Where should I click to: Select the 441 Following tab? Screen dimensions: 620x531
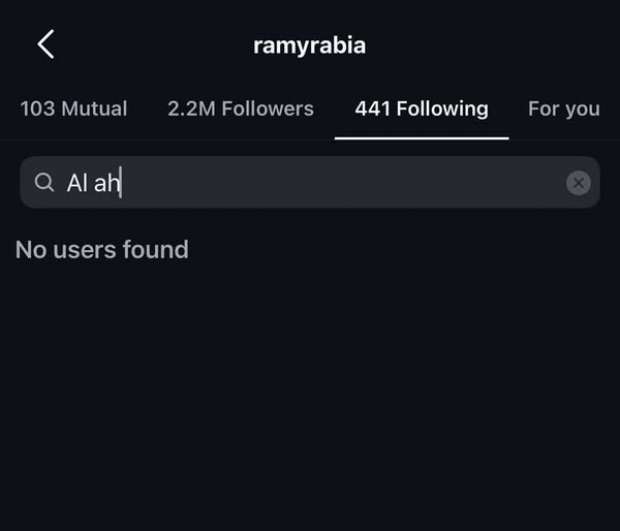(x=421, y=109)
